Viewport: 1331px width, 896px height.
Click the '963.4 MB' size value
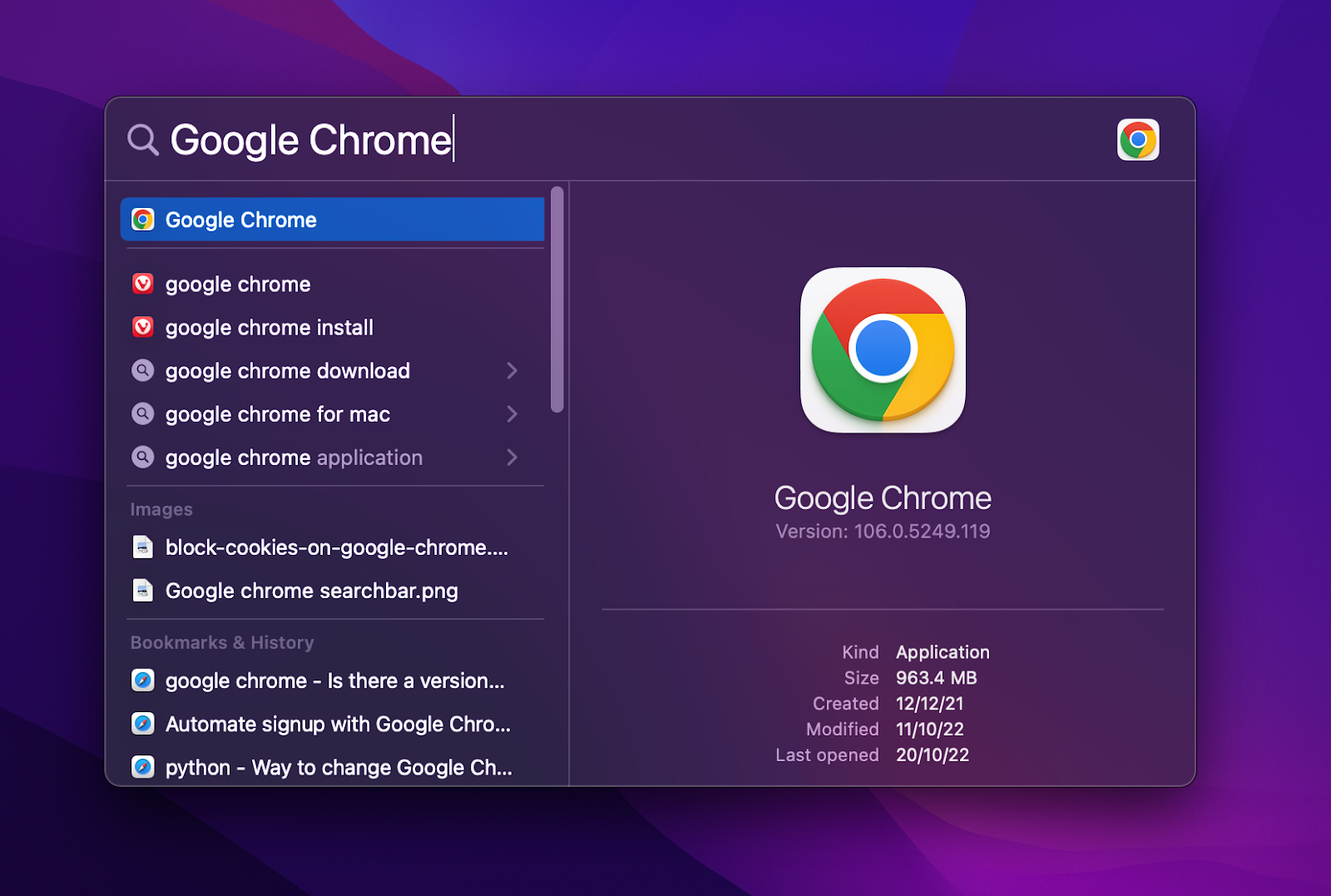tap(937, 678)
